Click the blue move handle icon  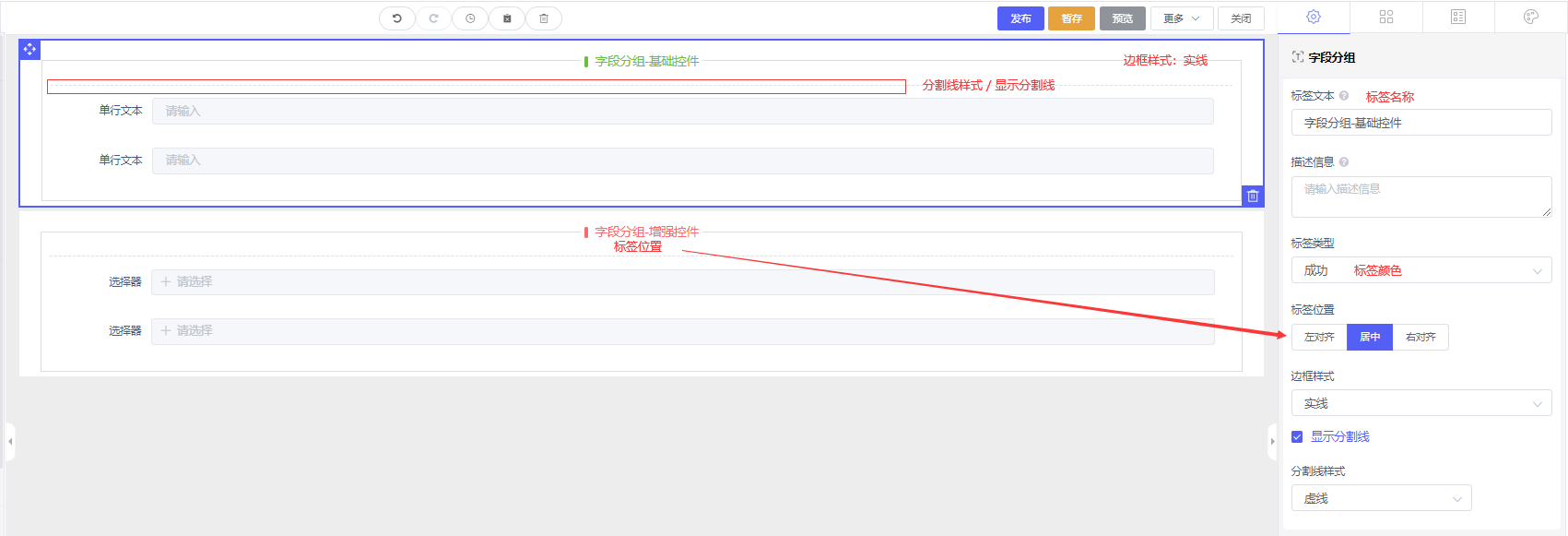pos(29,49)
